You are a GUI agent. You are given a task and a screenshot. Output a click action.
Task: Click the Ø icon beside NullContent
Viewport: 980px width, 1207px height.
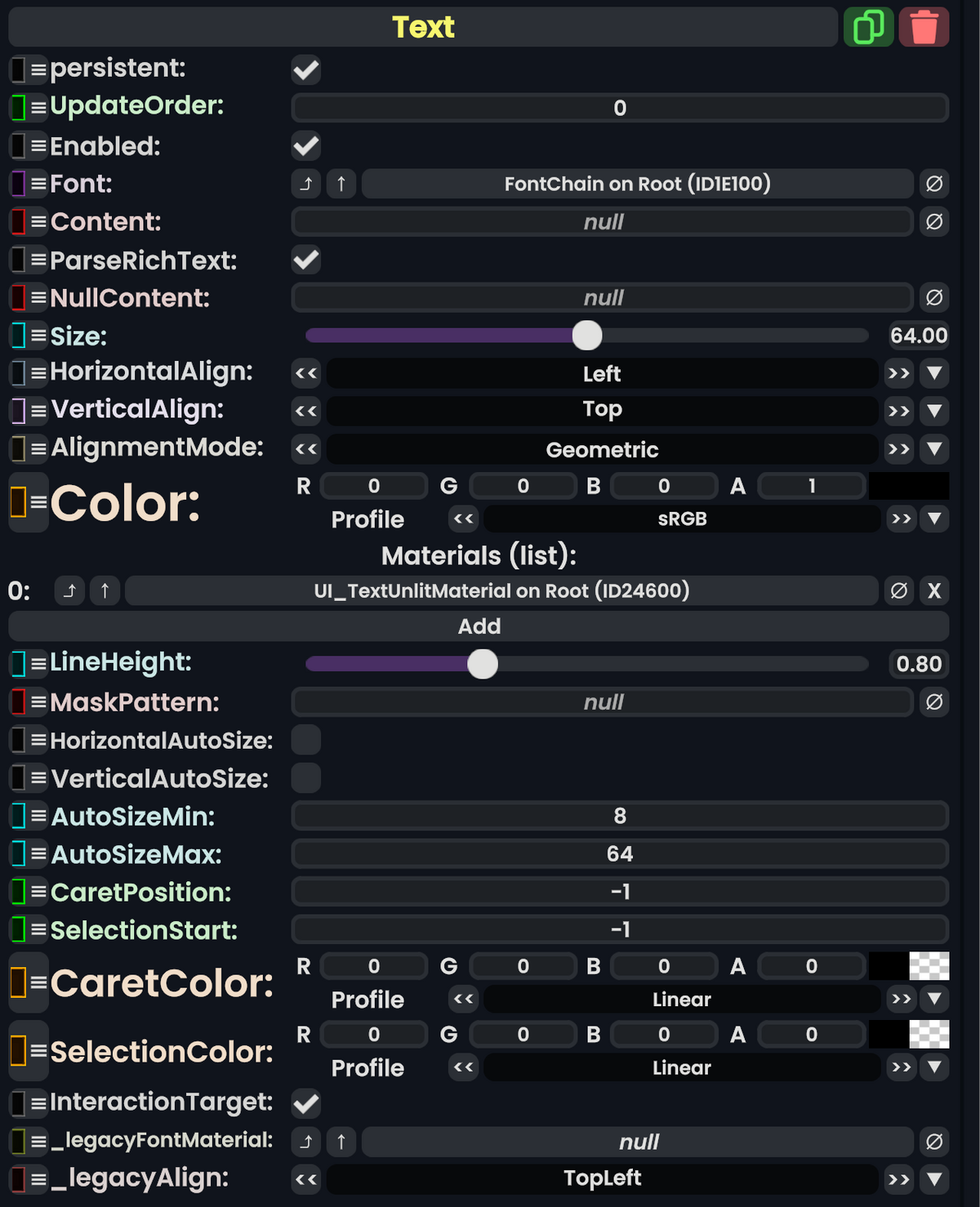tap(934, 297)
